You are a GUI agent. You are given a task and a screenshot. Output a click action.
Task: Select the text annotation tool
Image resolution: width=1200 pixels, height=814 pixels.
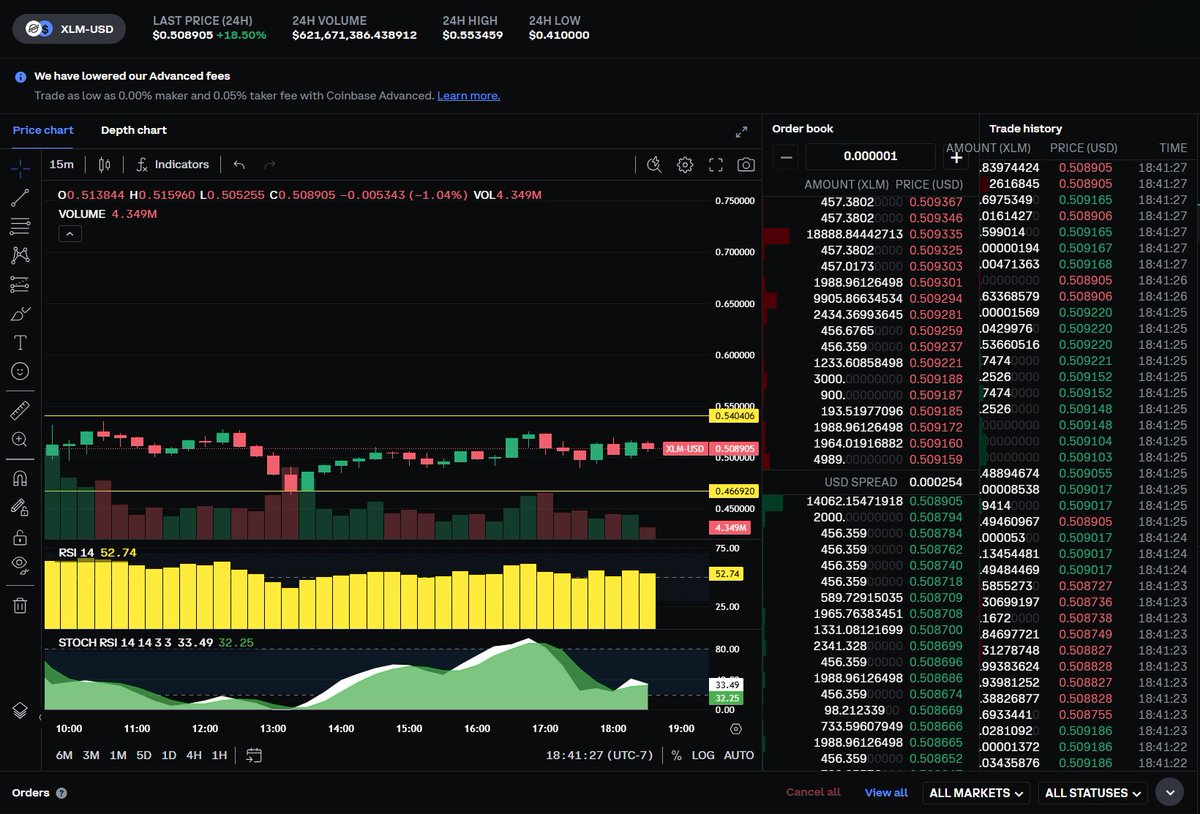[x=21, y=341]
